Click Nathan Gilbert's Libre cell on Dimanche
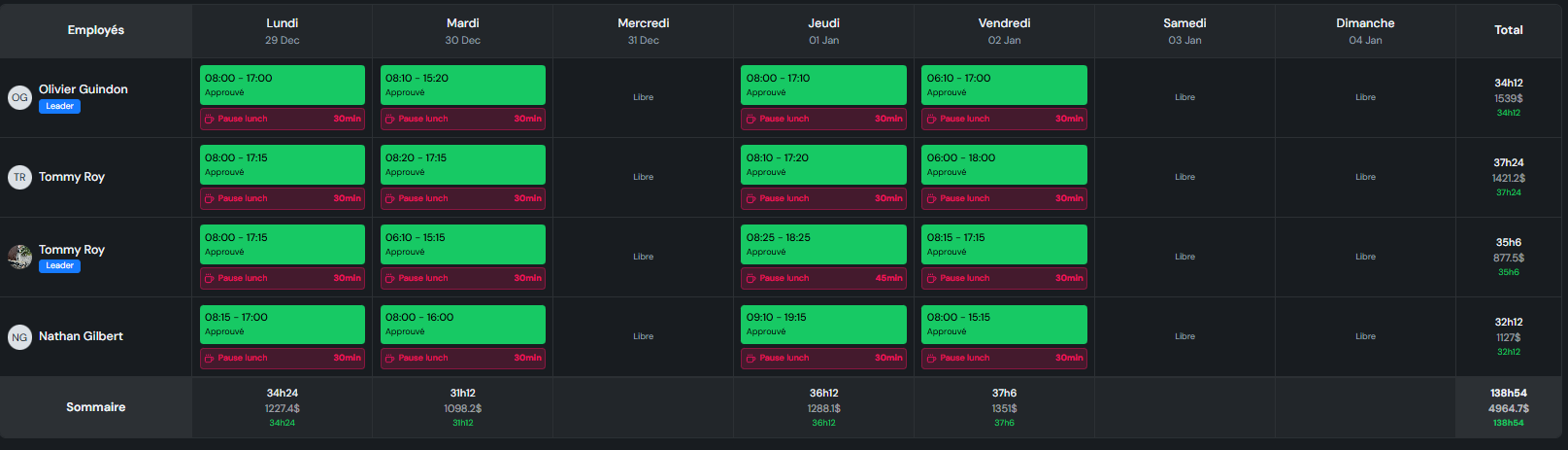 [1365, 336]
